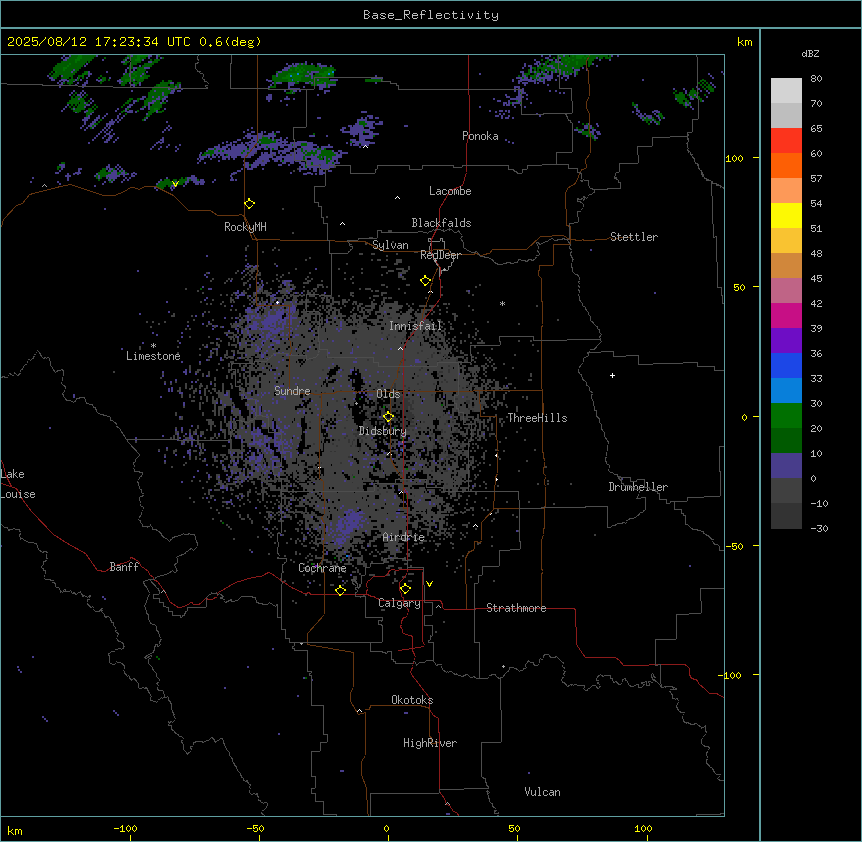Select the Limestone label
This screenshot has width=862, height=842.
(x=153, y=356)
